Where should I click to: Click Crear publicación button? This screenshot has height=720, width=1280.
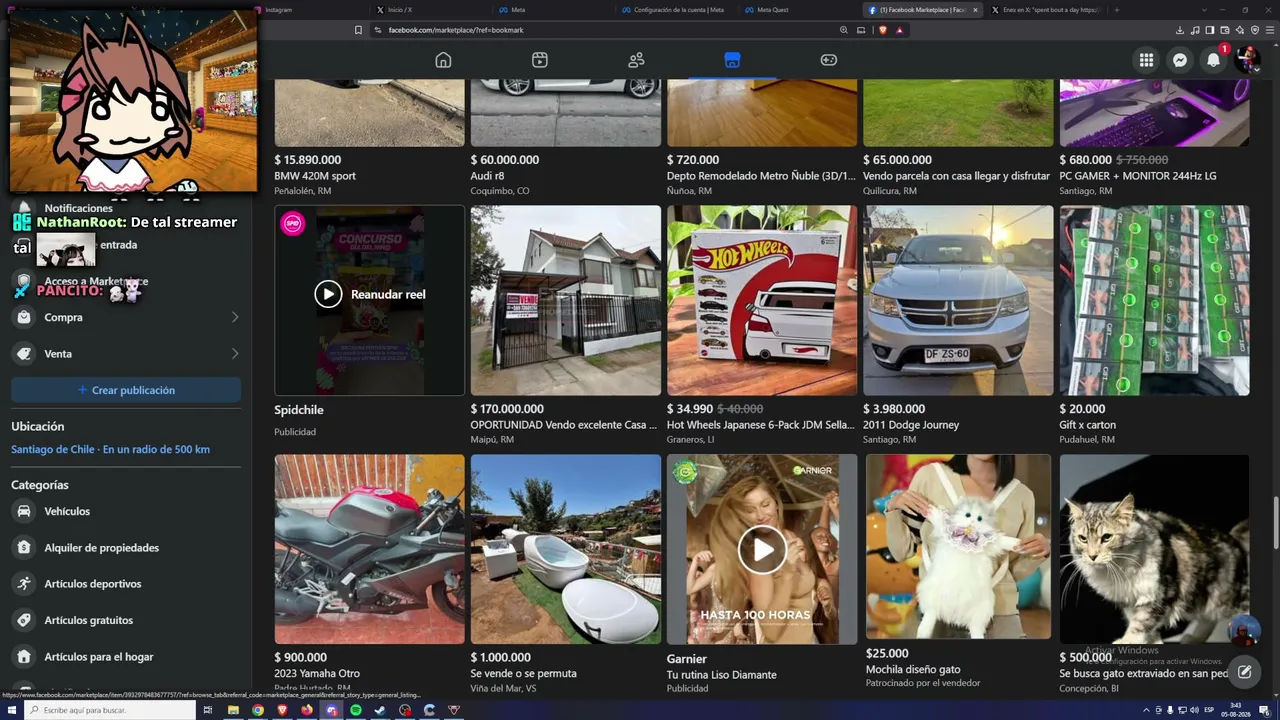(126, 390)
